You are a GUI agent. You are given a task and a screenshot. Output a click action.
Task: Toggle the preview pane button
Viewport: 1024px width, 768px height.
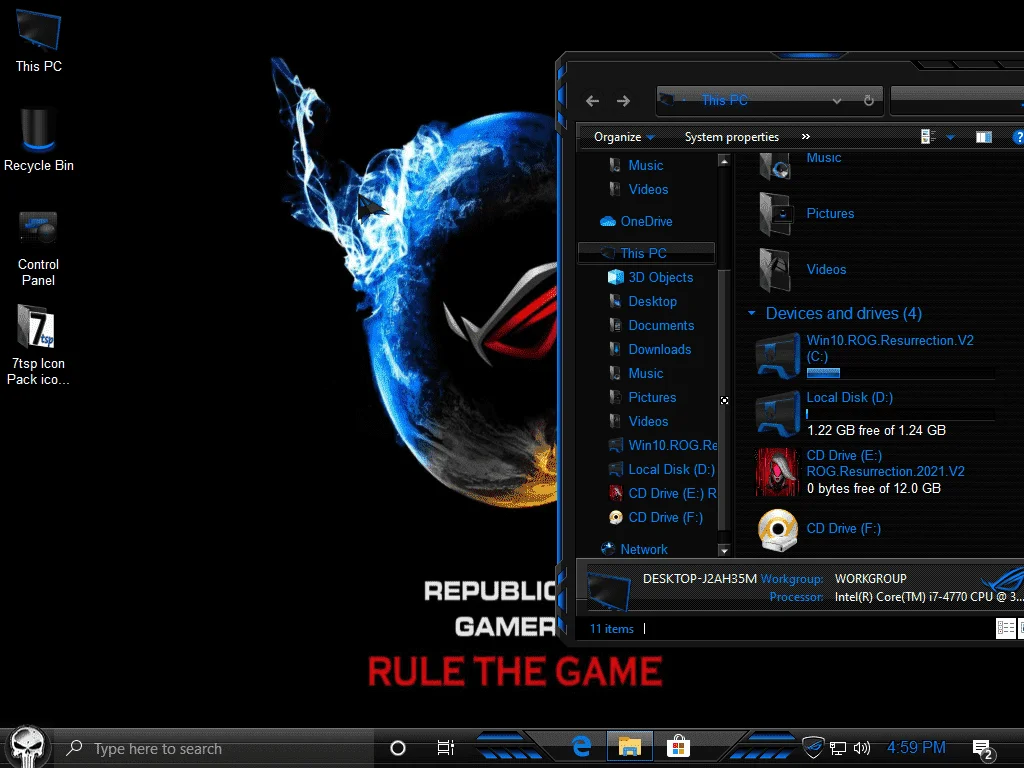[984, 136]
